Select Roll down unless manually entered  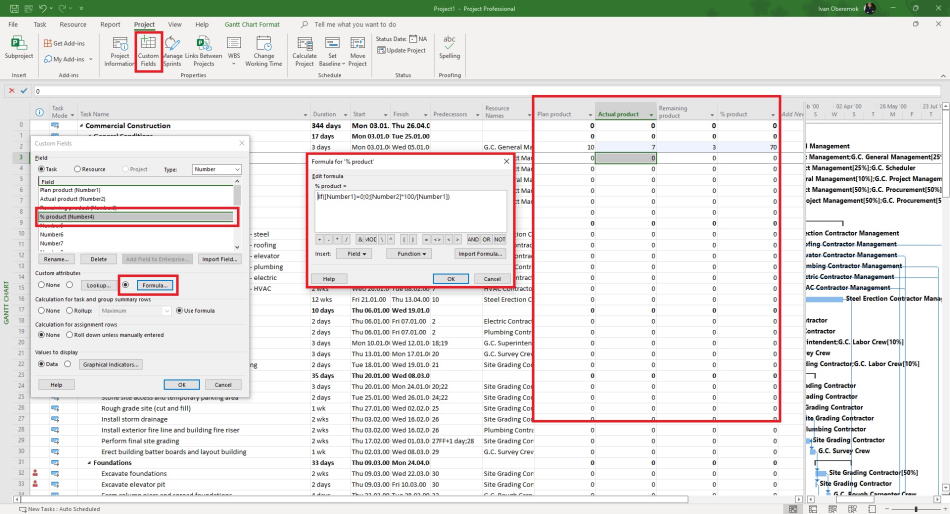click(70, 335)
